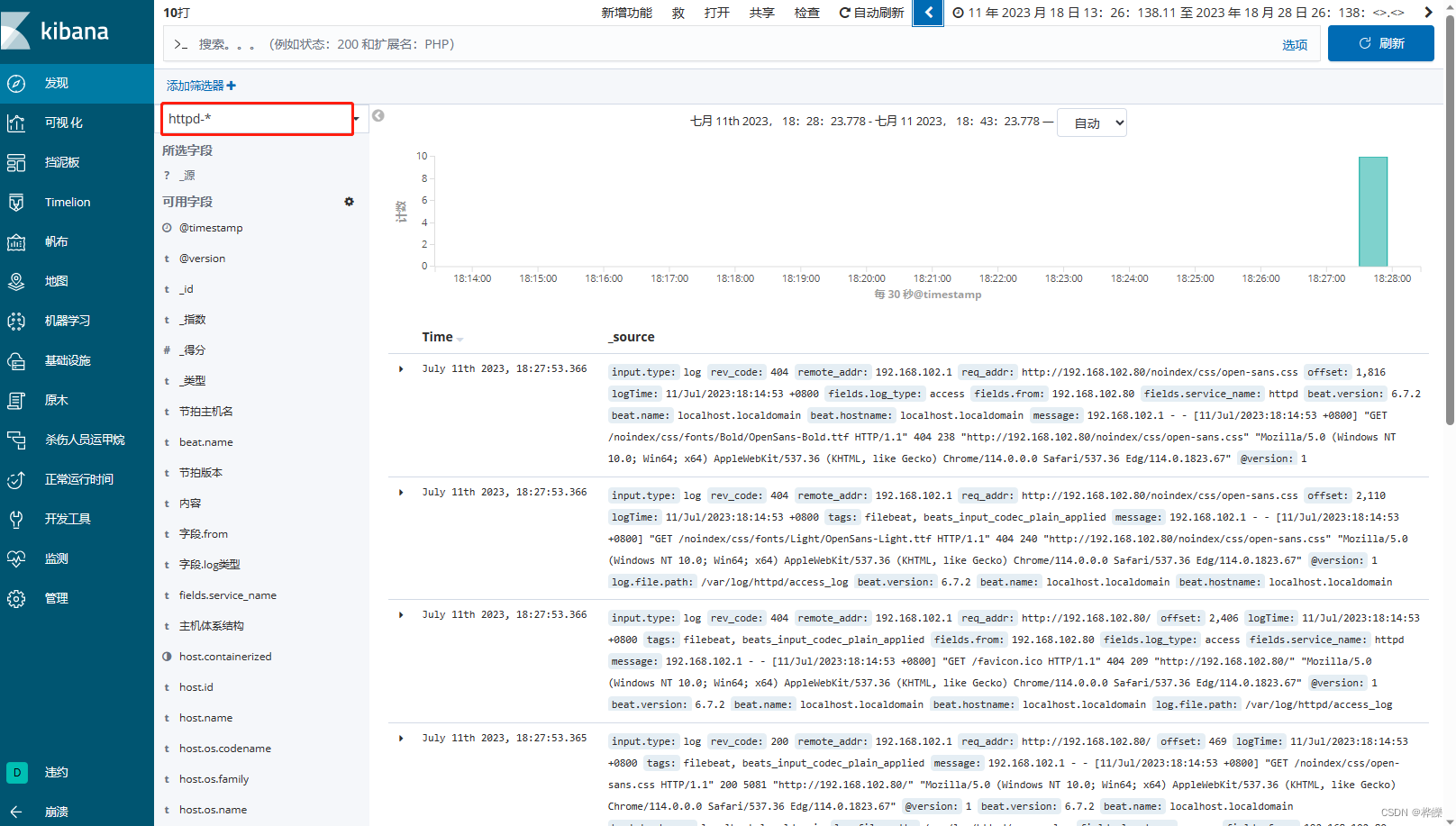Open the Management (管理) gear icon

coord(16,598)
